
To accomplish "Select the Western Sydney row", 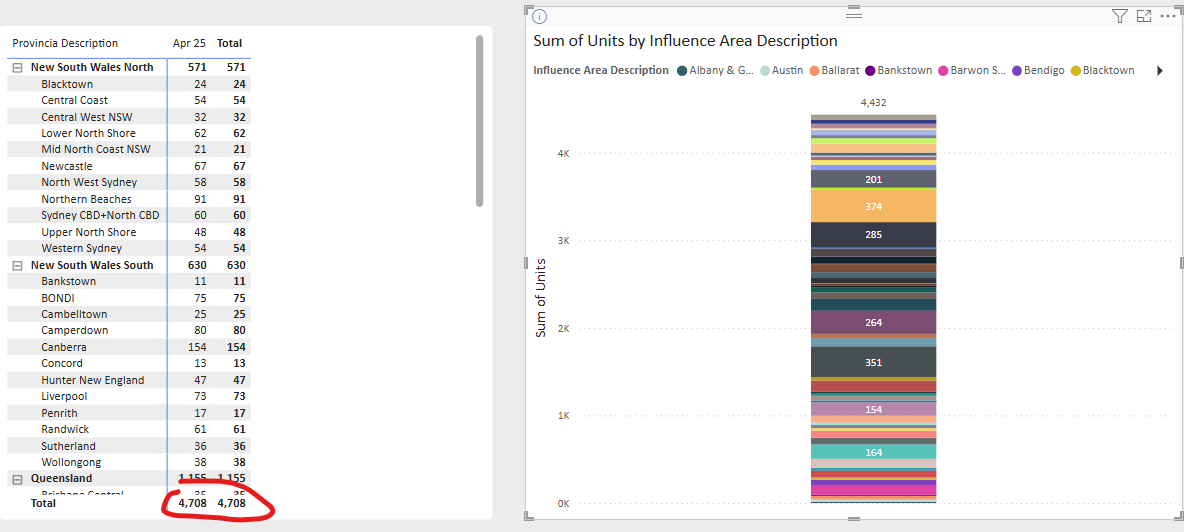I will (x=129, y=248).
